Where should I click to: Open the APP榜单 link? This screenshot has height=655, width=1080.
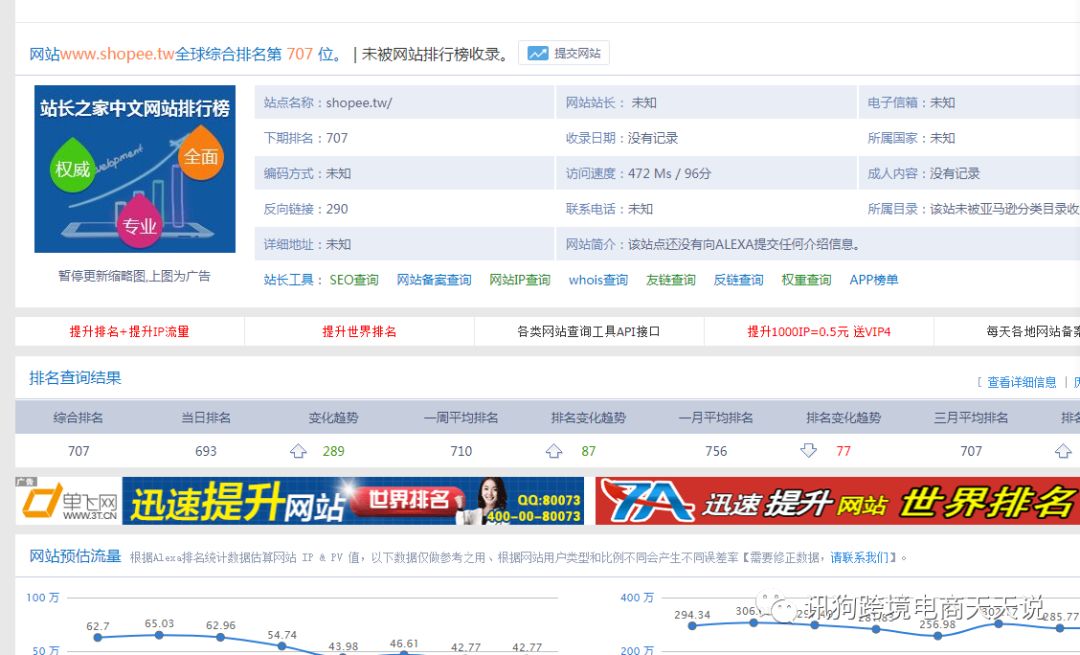[874, 280]
